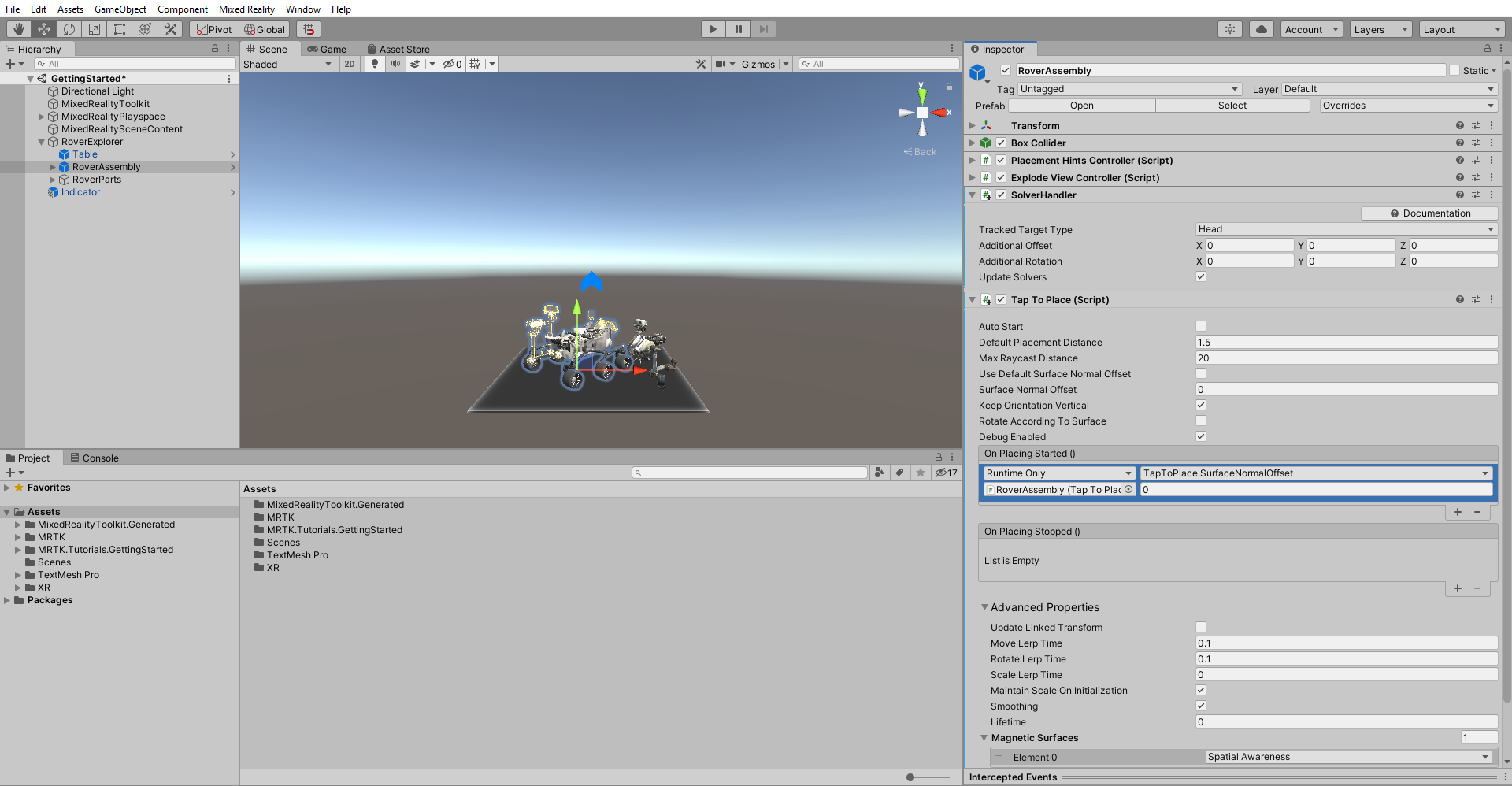Click the SolverHandler Documentation button
Viewport: 1512px width, 786px height.
tap(1429, 213)
